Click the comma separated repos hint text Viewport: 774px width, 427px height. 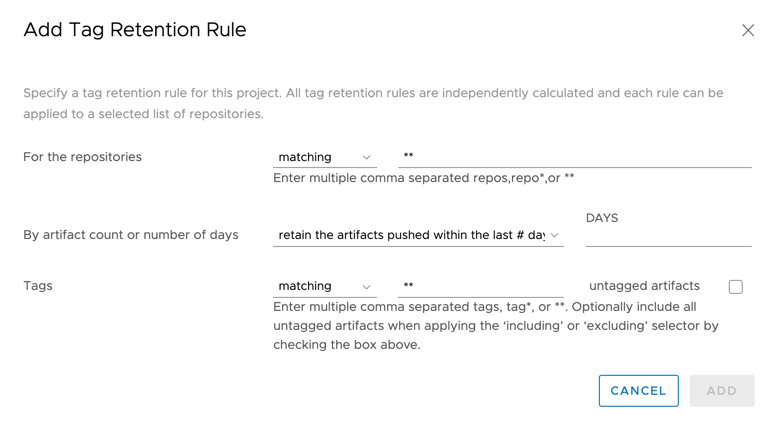point(424,178)
